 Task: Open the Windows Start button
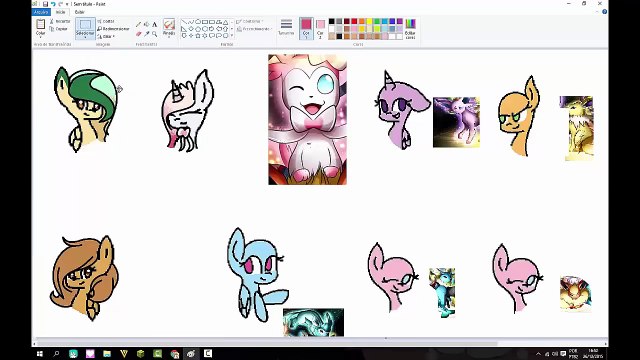tap(40, 353)
